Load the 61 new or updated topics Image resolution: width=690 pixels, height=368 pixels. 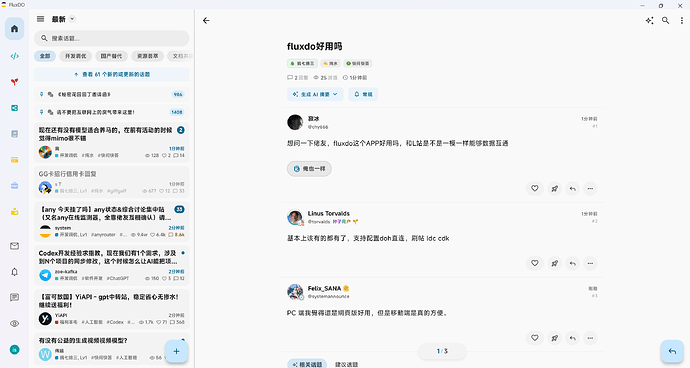(x=112, y=74)
